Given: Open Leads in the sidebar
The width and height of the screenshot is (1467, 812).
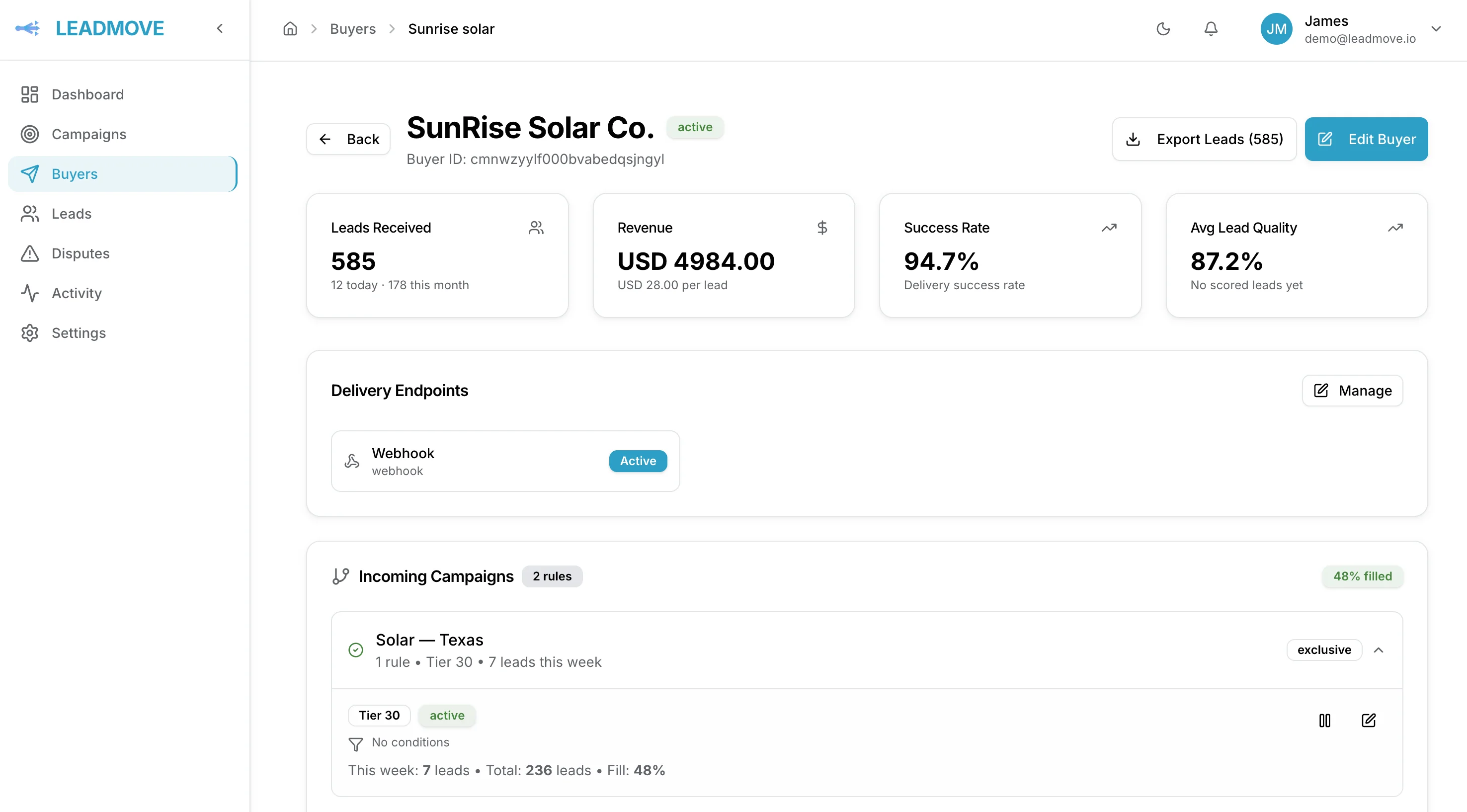Looking at the screenshot, I should (123, 214).
